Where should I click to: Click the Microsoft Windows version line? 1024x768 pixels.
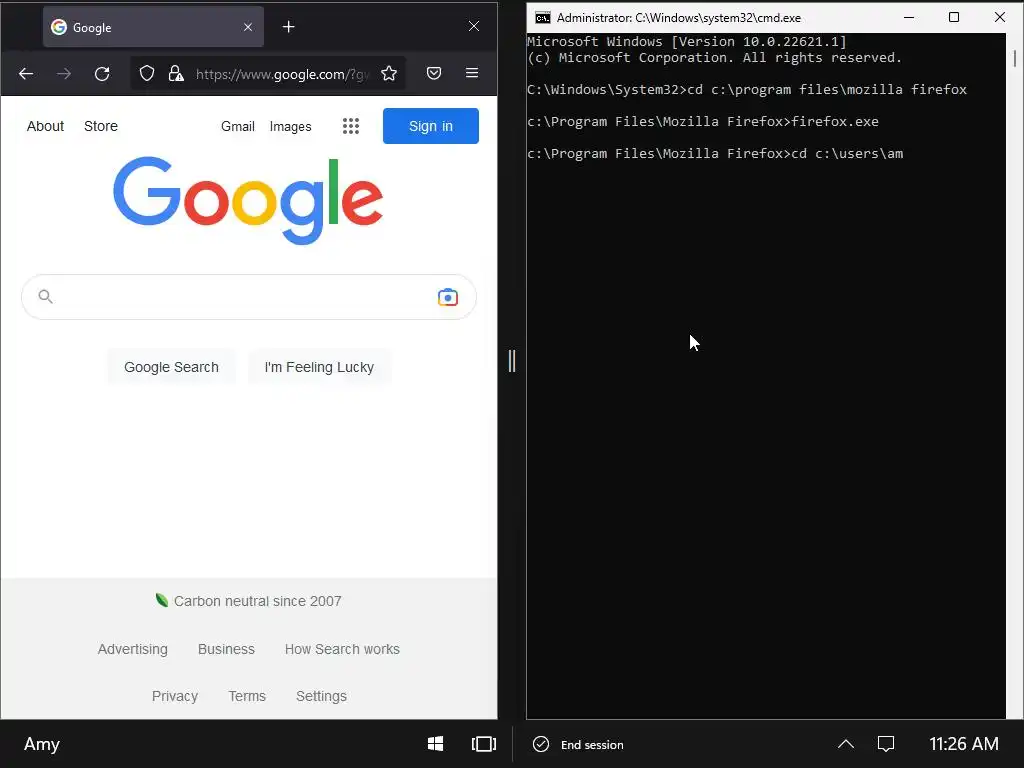[686, 42]
